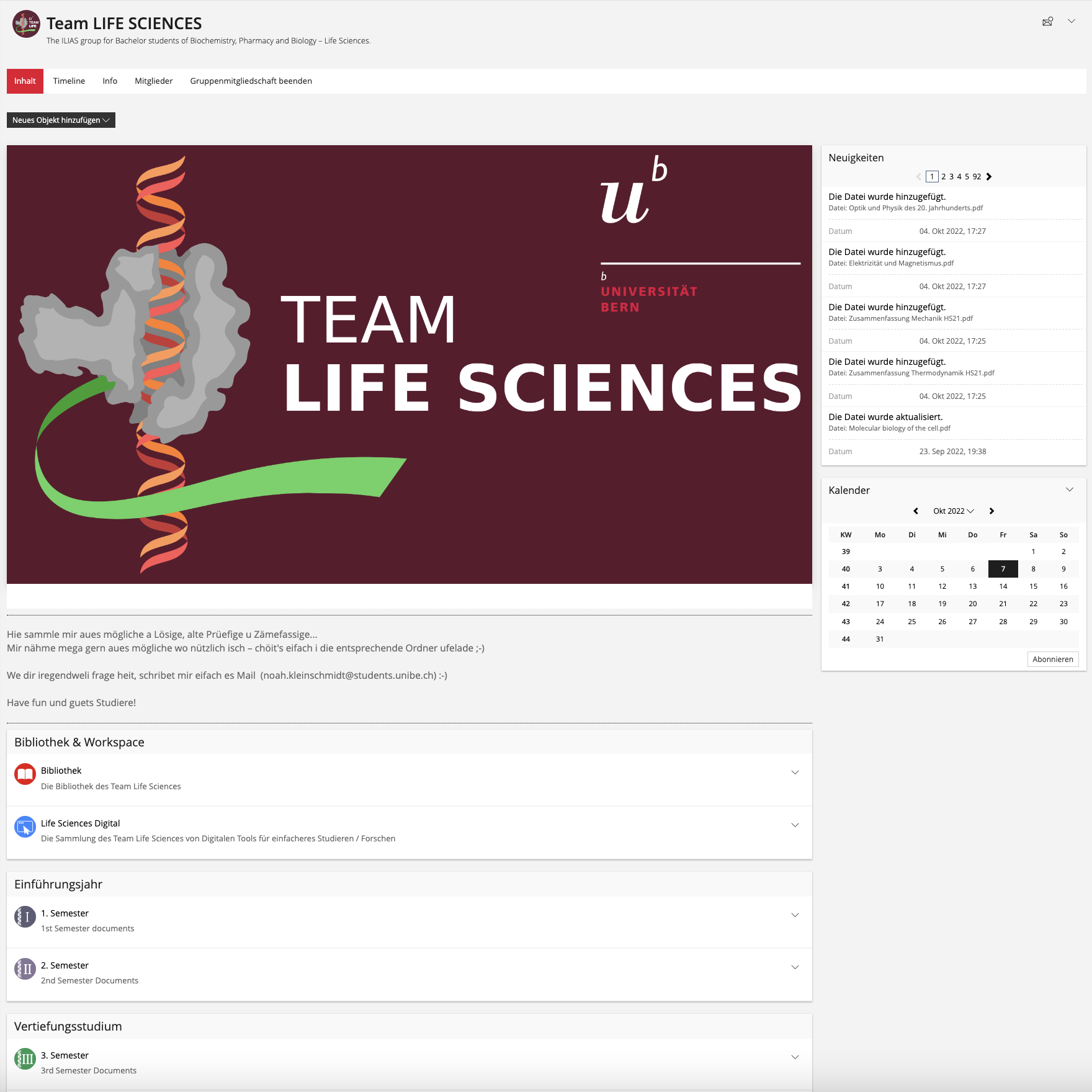Viewport: 1092px width, 1092px height.
Task: Advance to next month in Kalender
Action: (x=991, y=511)
